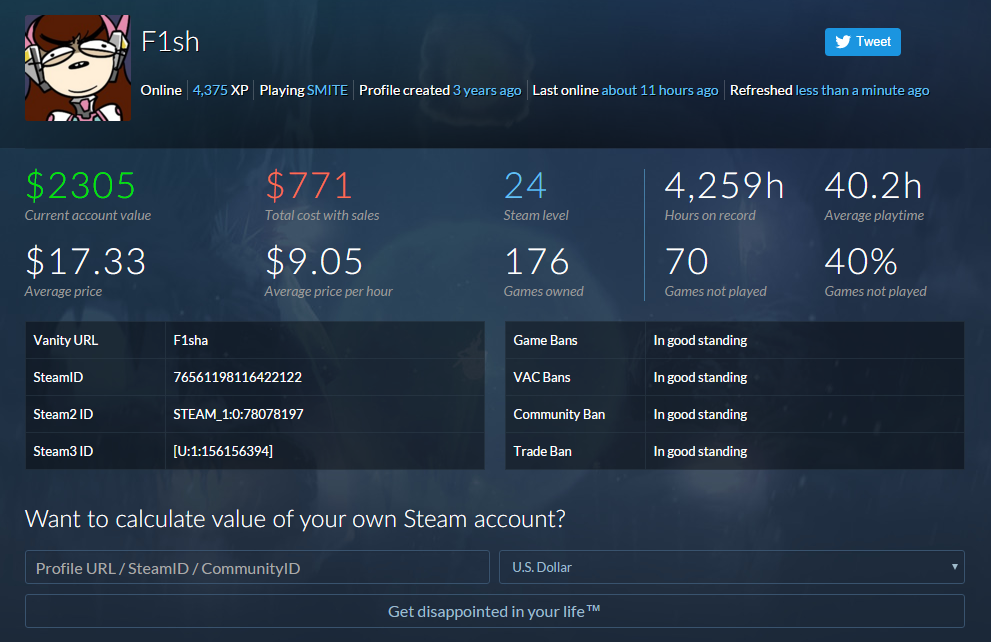Click the Game Bans row label
Image resolution: width=991 pixels, height=642 pixels.
coord(545,341)
